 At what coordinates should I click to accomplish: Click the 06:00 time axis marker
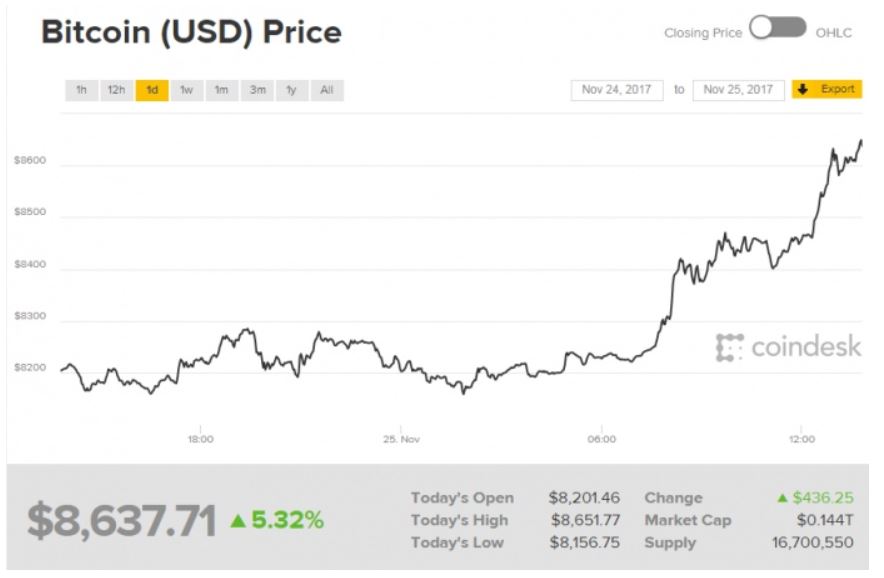coord(601,439)
